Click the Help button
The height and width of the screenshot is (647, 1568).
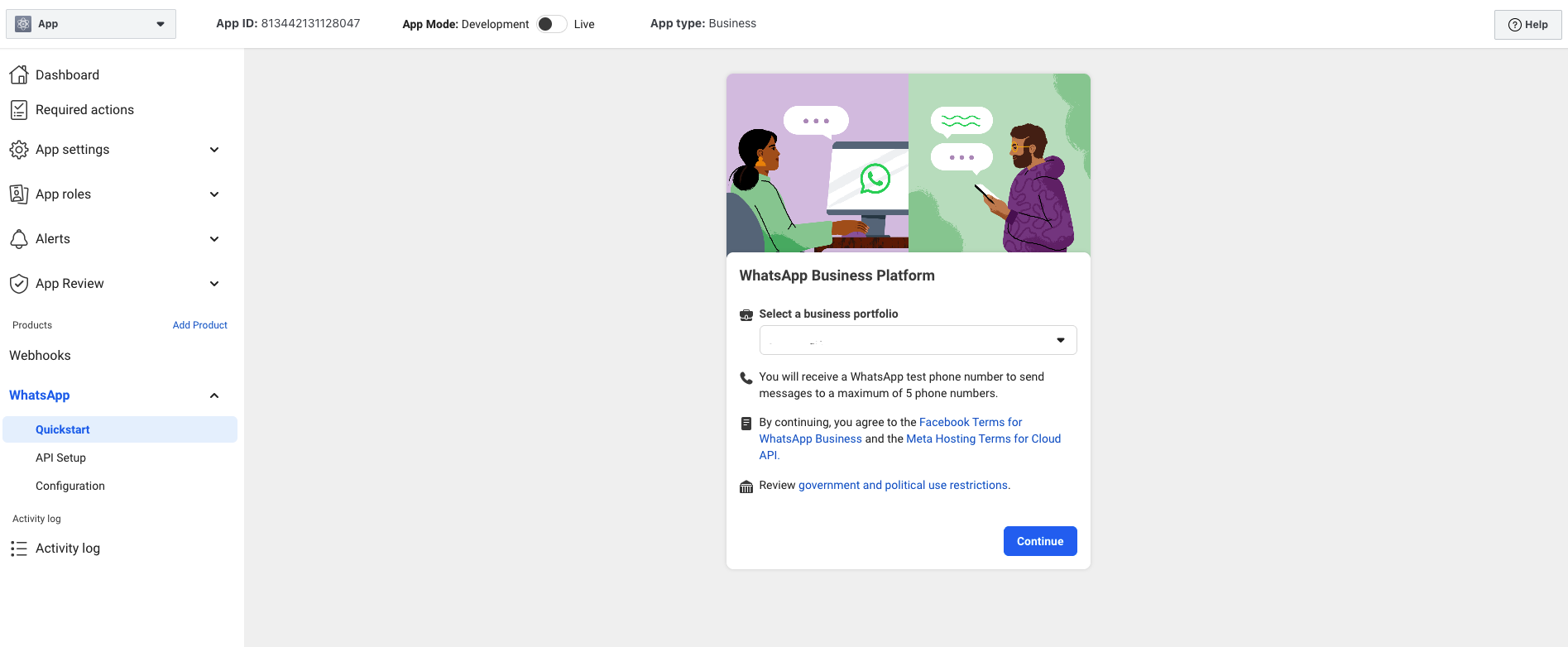click(x=1527, y=25)
